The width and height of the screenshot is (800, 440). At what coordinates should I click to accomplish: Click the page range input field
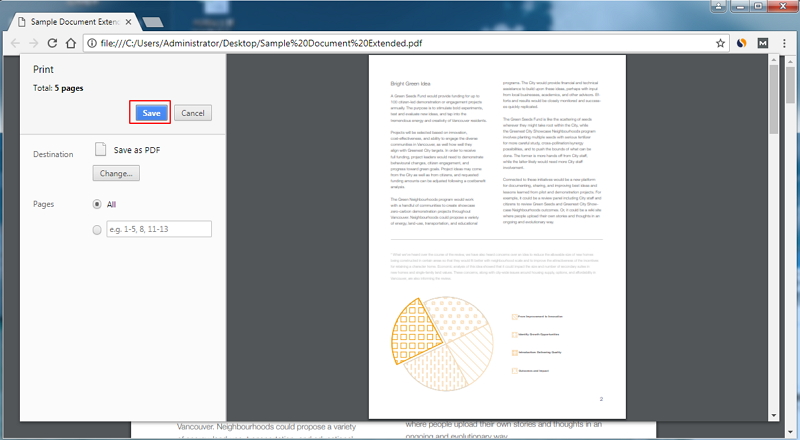[159, 229]
